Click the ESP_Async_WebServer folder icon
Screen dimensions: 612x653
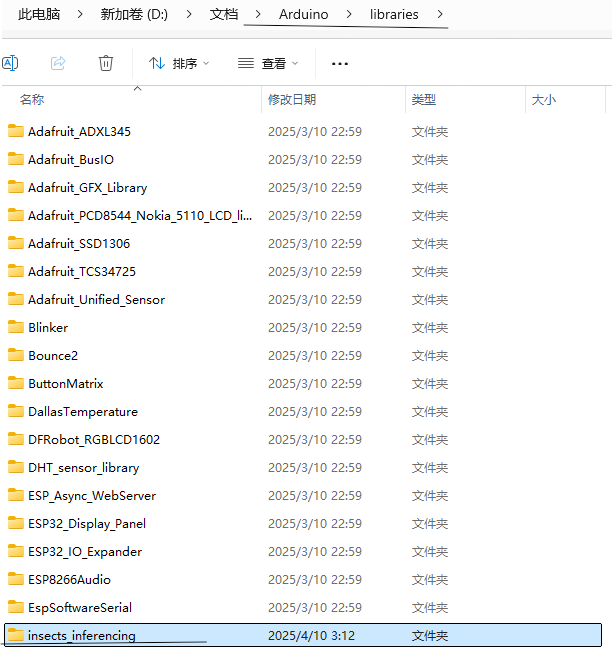point(16,495)
